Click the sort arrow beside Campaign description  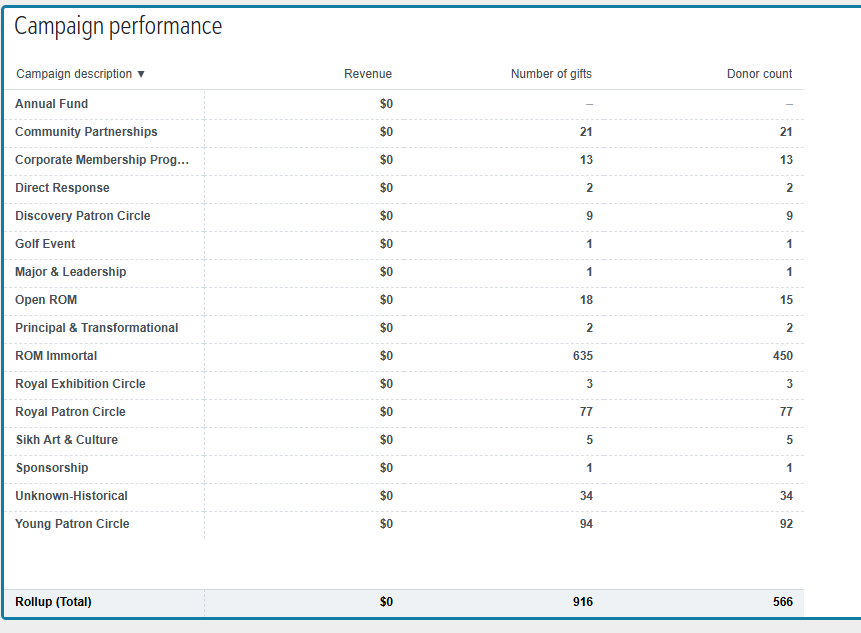141,74
